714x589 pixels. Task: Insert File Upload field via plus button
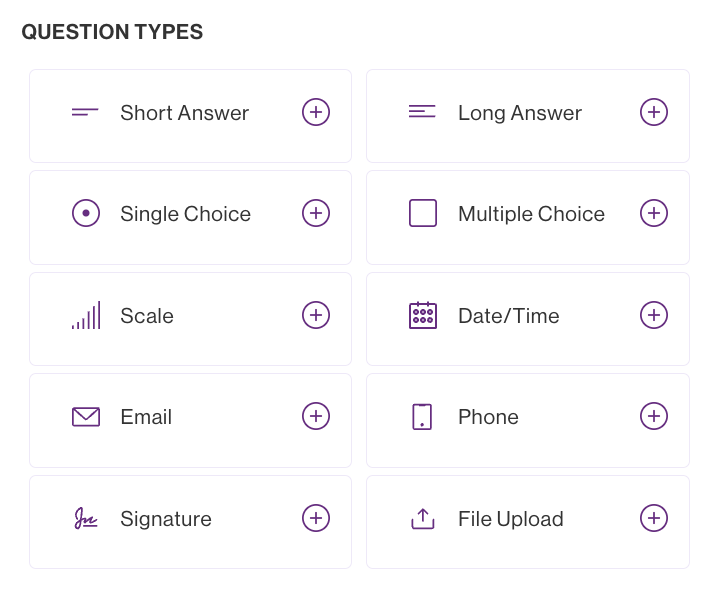[654, 517]
